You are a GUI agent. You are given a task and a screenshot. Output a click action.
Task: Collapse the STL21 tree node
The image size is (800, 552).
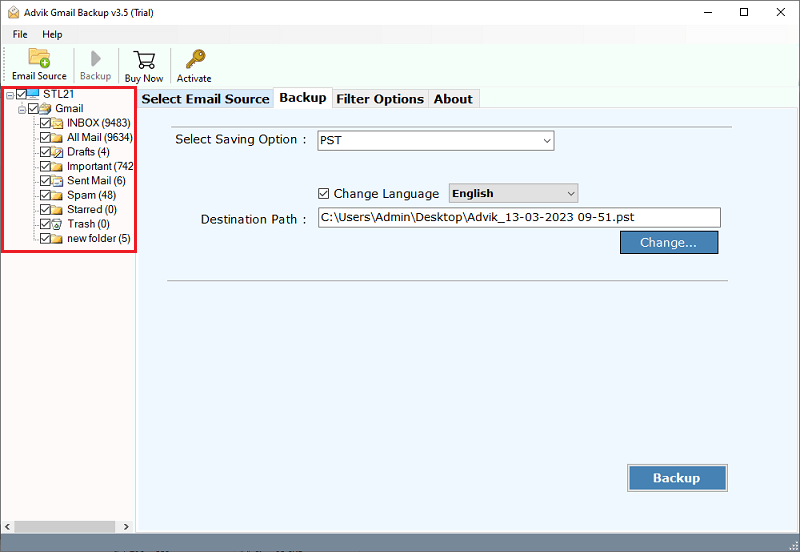click(10, 95)
